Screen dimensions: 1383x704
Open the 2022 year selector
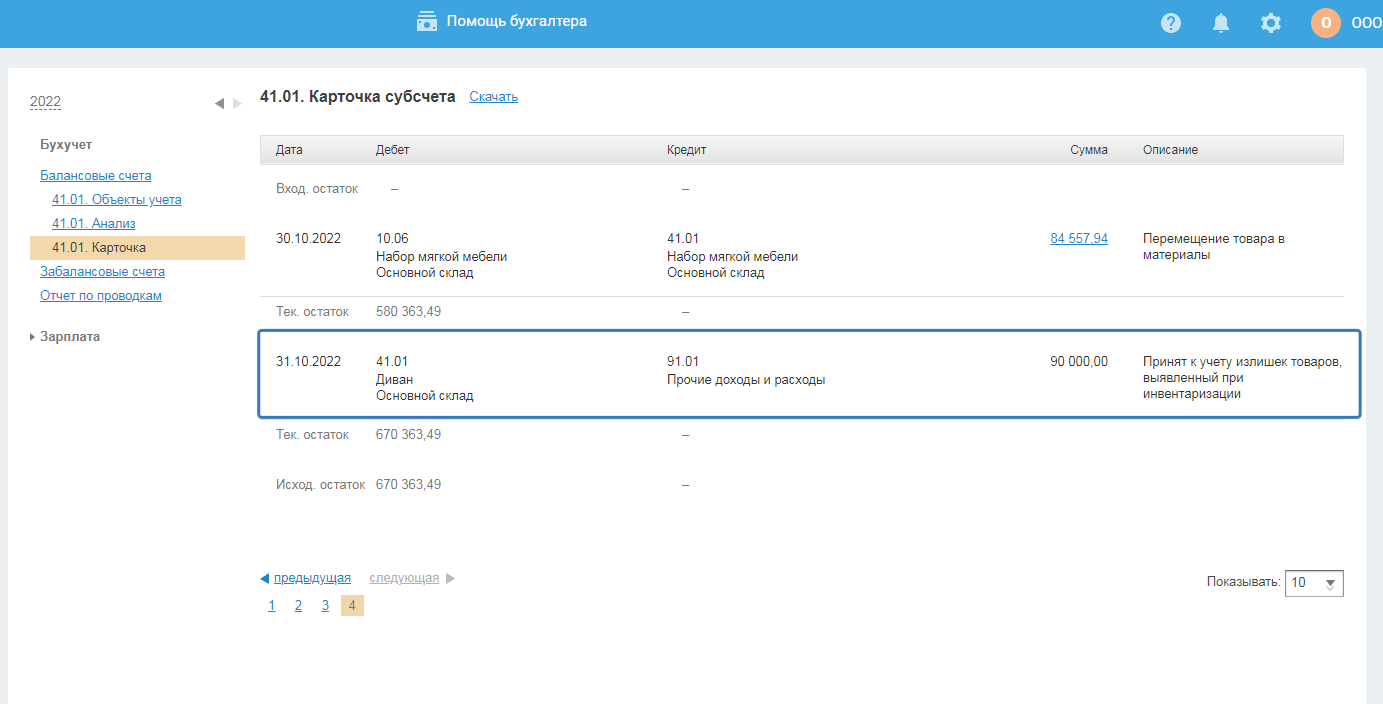45,102
